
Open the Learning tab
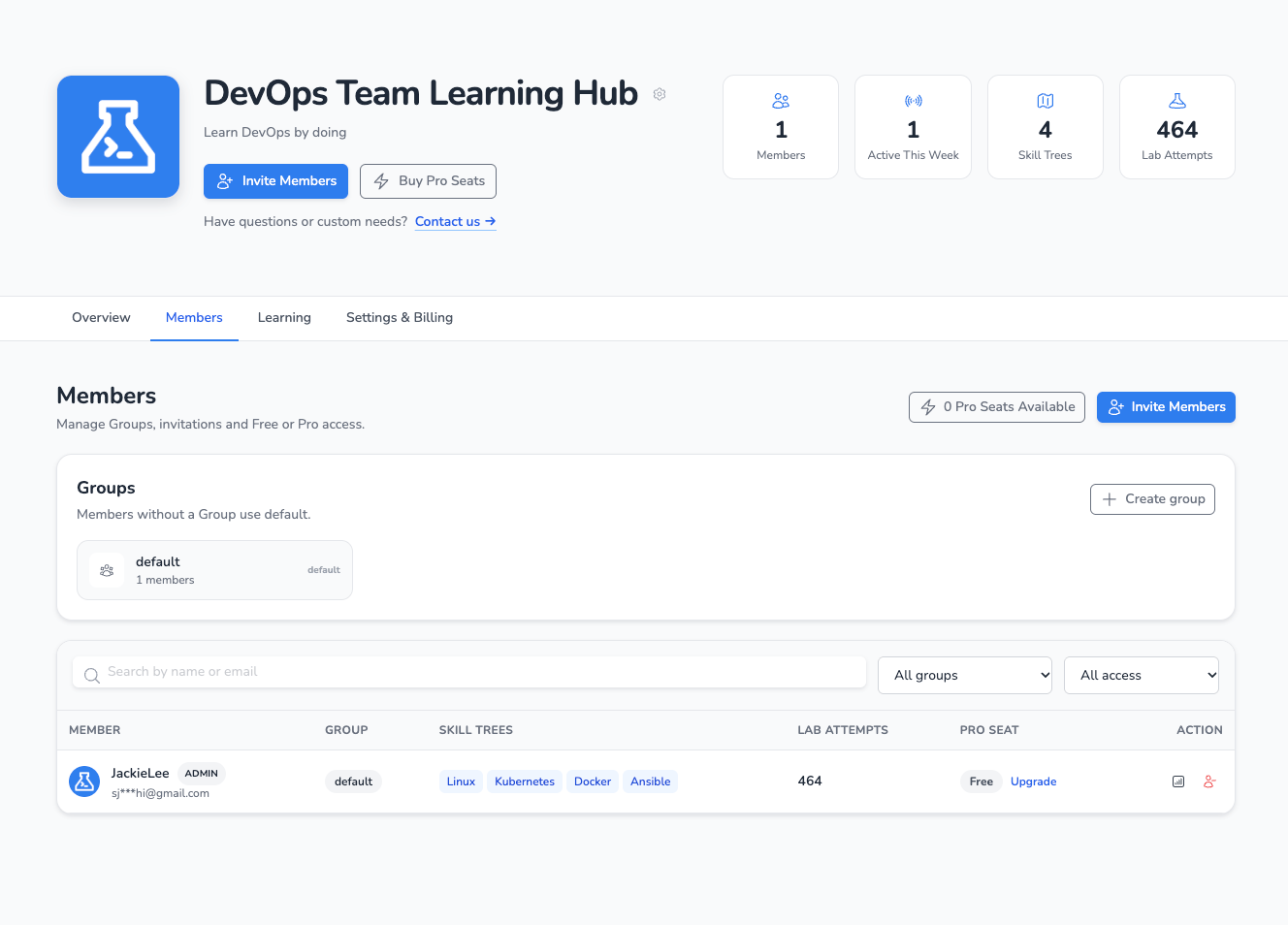pos(284,318)
